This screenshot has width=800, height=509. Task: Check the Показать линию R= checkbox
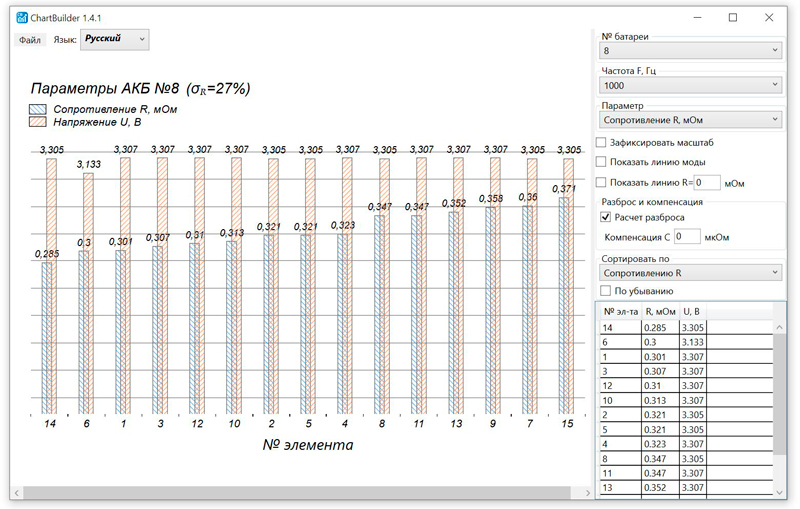pos(601,182)
